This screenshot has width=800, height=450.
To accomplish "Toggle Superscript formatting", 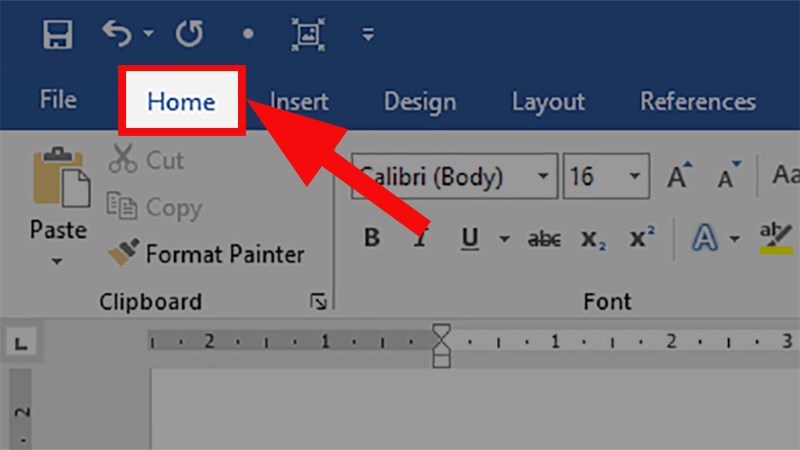I will pos(642,239).
